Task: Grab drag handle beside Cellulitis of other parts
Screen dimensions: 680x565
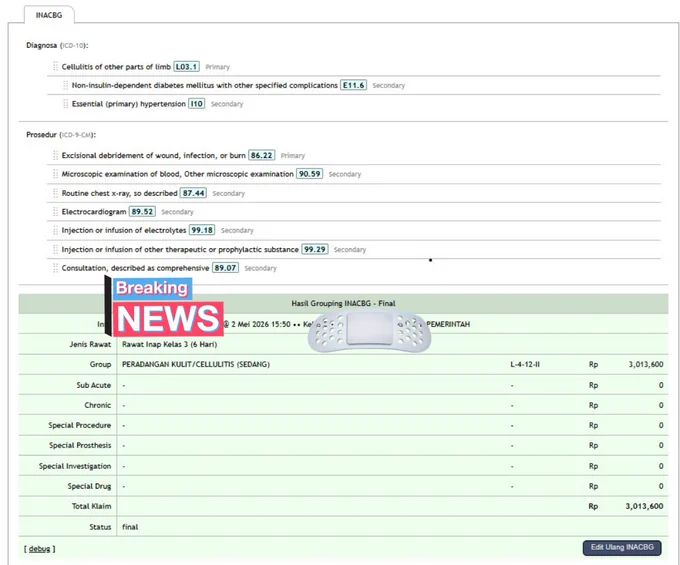Action: click(x=56, y=66)
